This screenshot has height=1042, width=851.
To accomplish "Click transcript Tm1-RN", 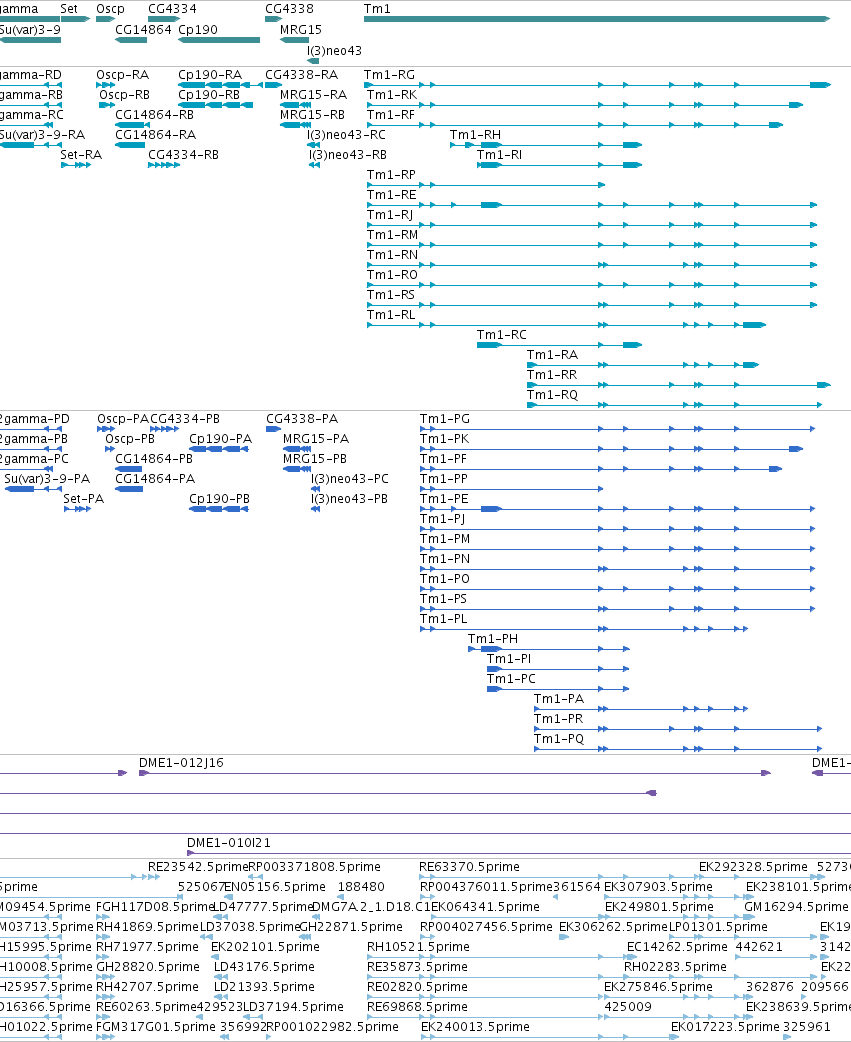I will 591,264.
